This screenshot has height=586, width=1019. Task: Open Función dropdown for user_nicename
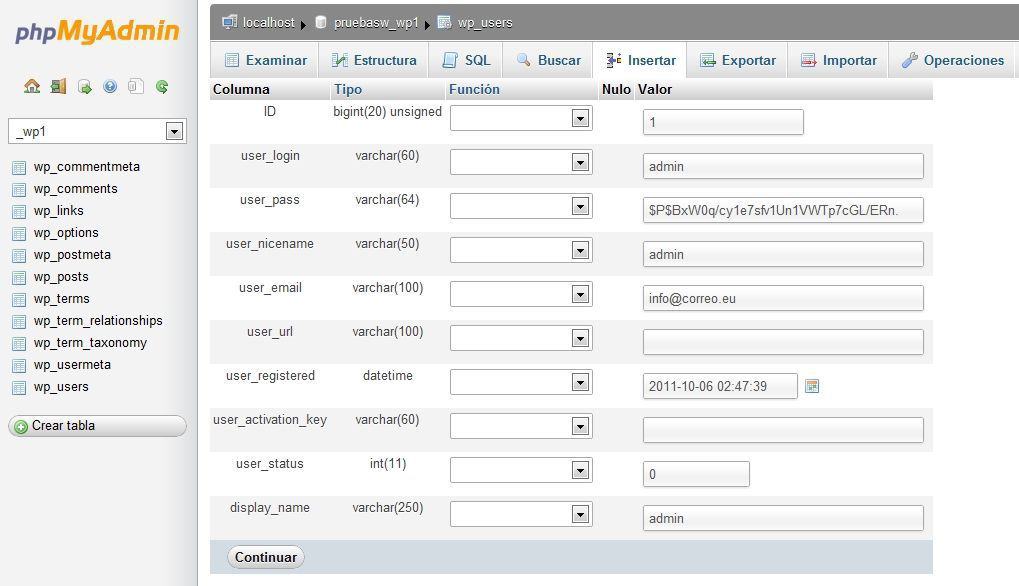[x=521, y=251]
